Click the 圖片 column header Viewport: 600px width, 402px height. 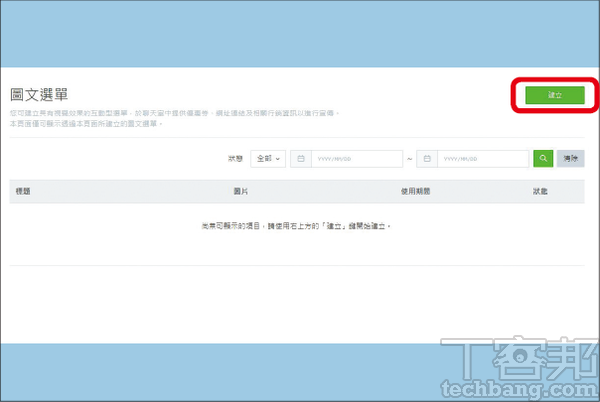[241, 191]
